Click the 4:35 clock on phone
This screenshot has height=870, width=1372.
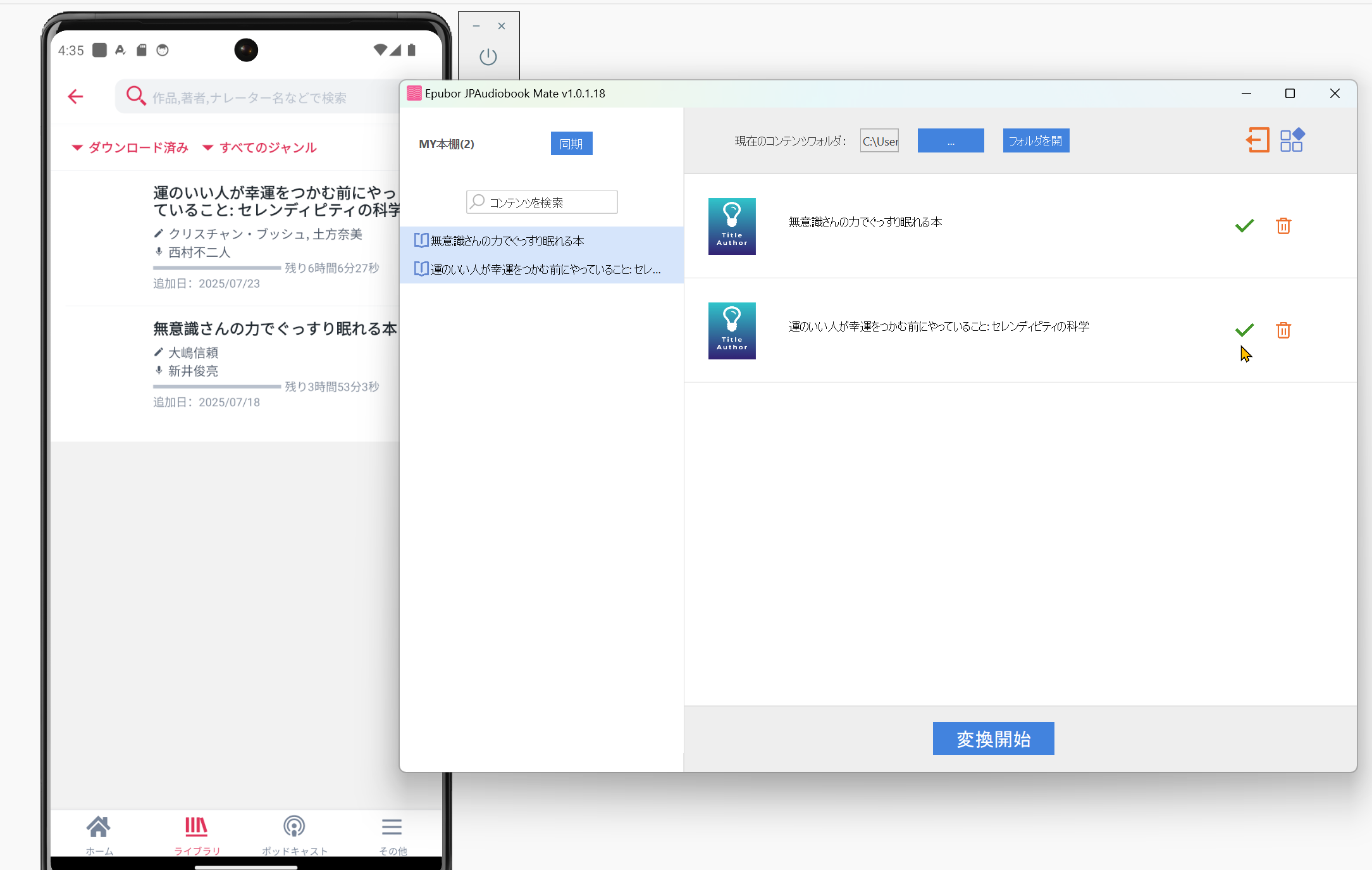[71, 51]
